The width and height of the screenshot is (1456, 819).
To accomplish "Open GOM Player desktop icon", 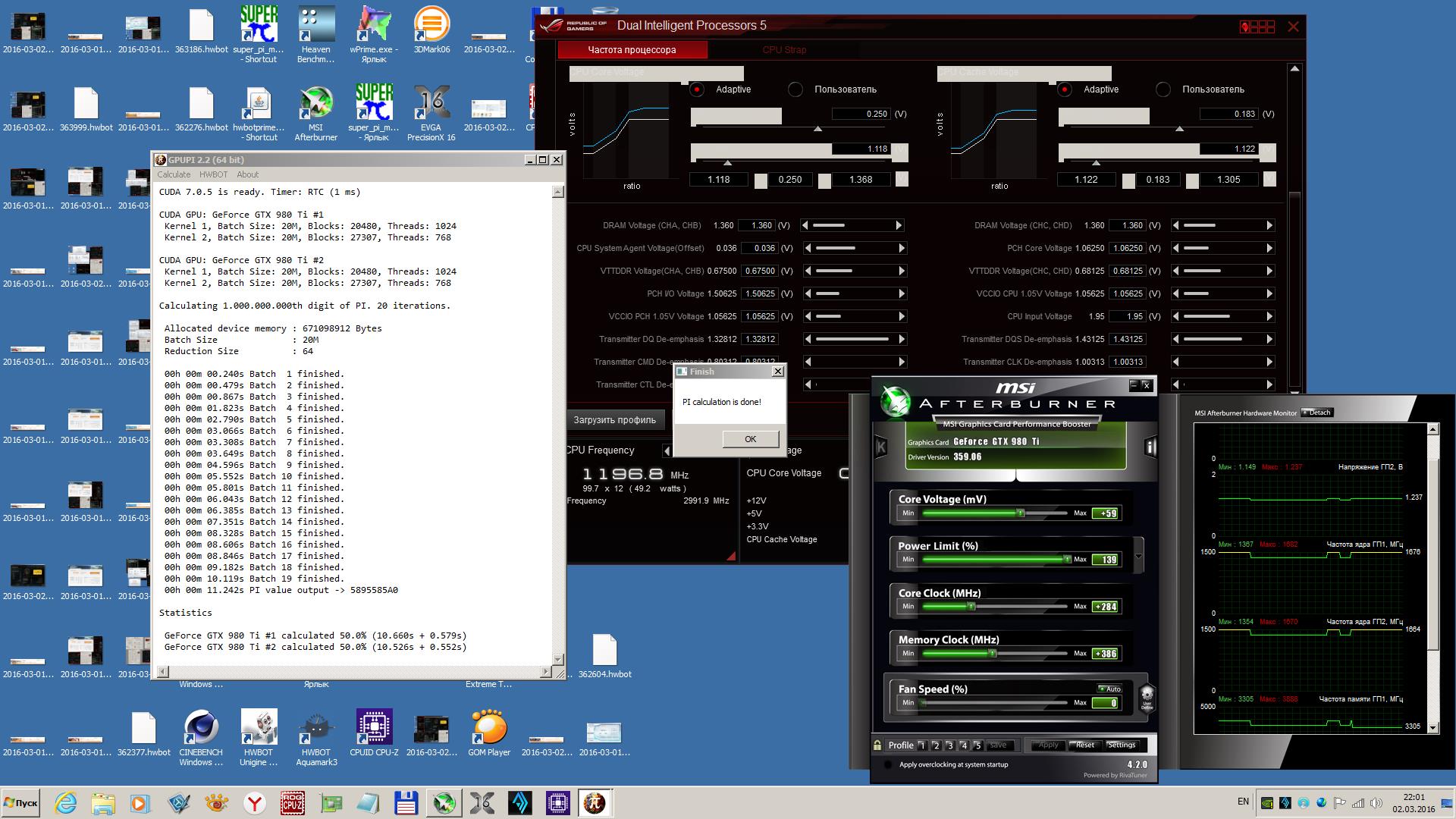I will click(x=488, y=733).
